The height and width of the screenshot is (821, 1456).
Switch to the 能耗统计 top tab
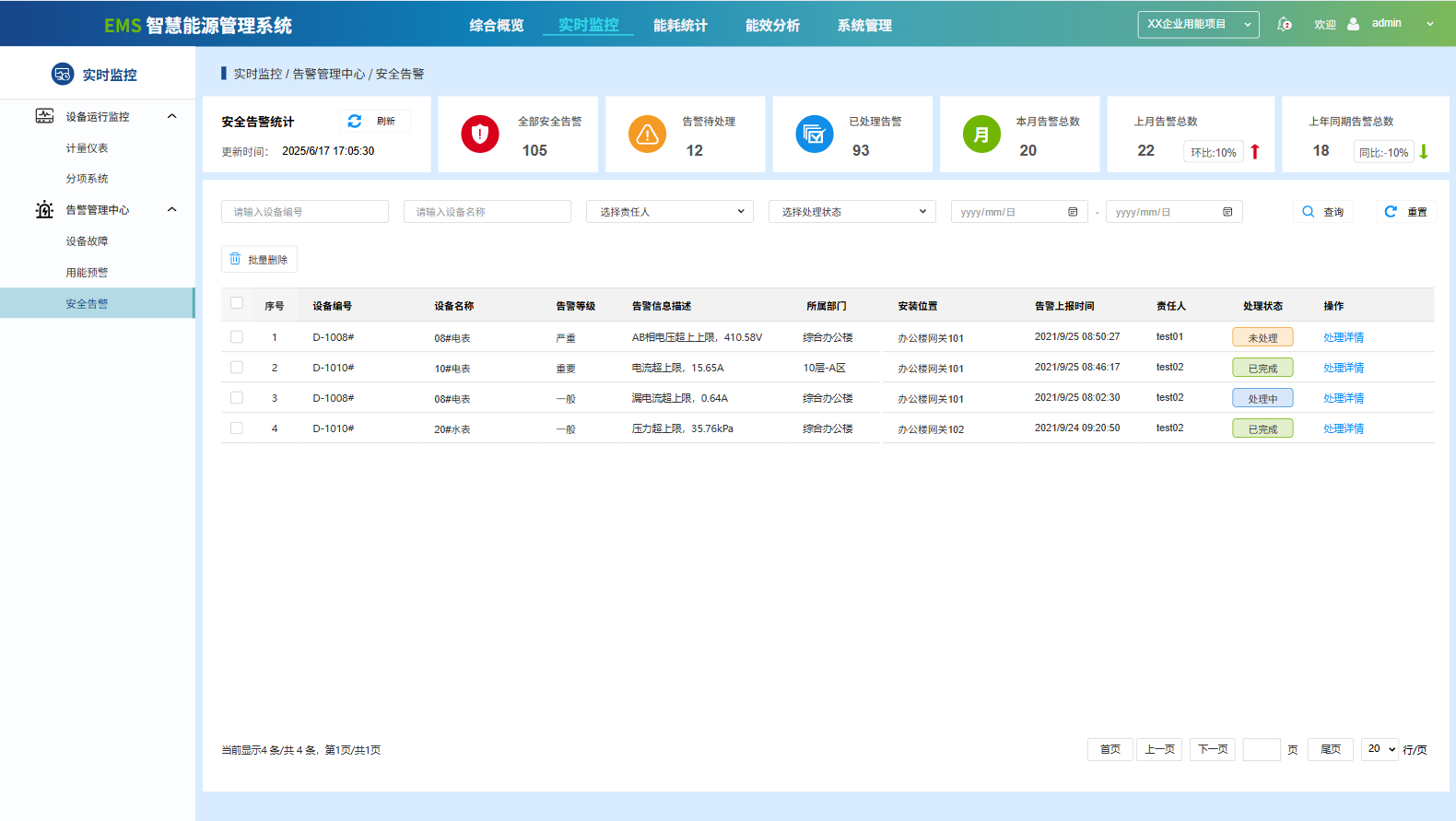[x=680, y=26]
